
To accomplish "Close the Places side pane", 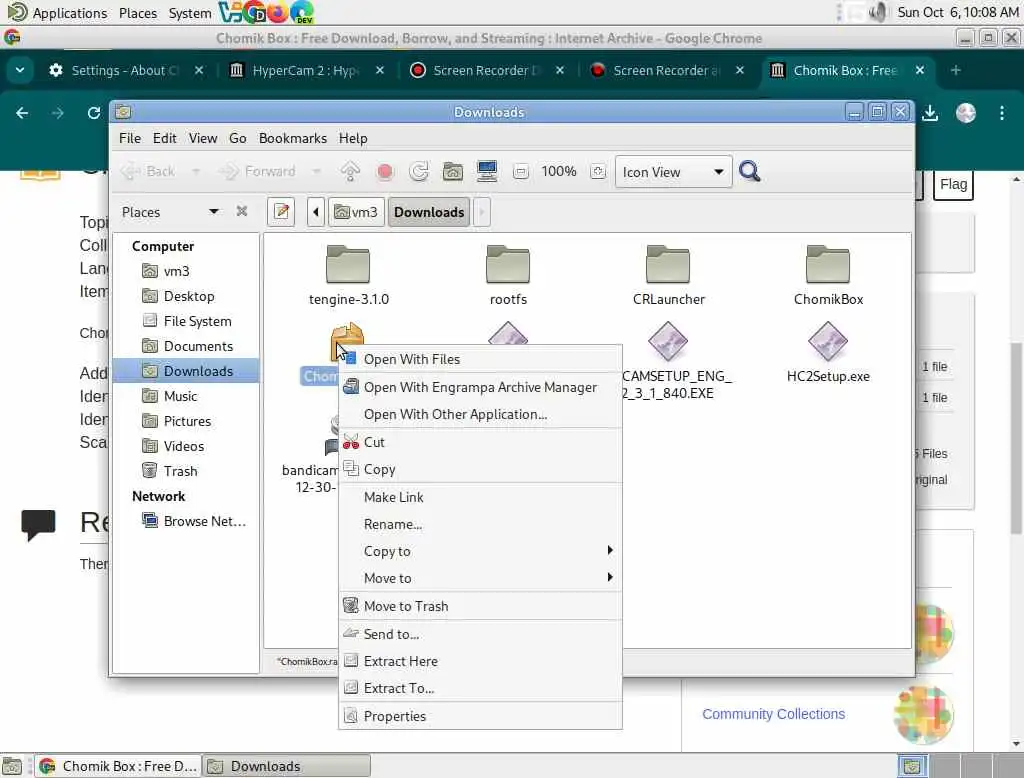I will pyautogui.click(x=242, y=211).
